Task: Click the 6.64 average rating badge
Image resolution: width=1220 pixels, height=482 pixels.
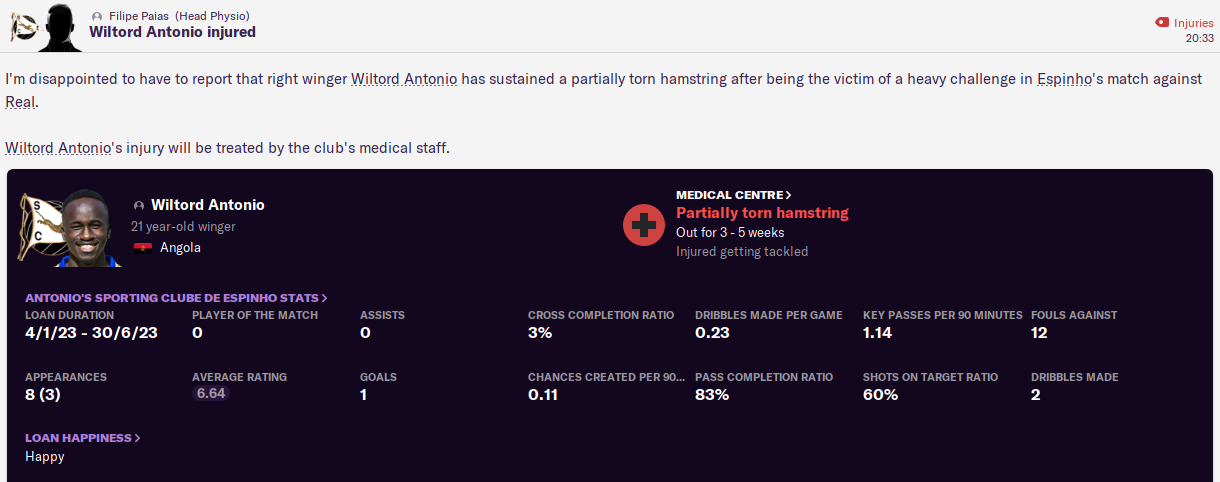Action: click(x=210, y=394)
